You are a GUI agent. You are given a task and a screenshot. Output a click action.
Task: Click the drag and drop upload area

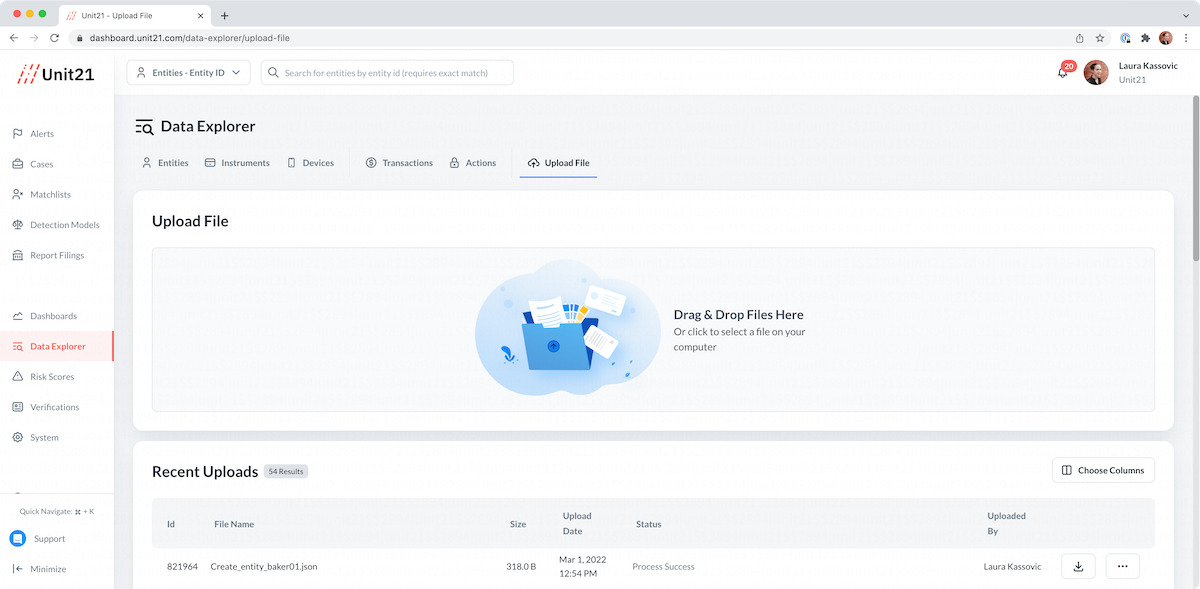click(653, 330)
